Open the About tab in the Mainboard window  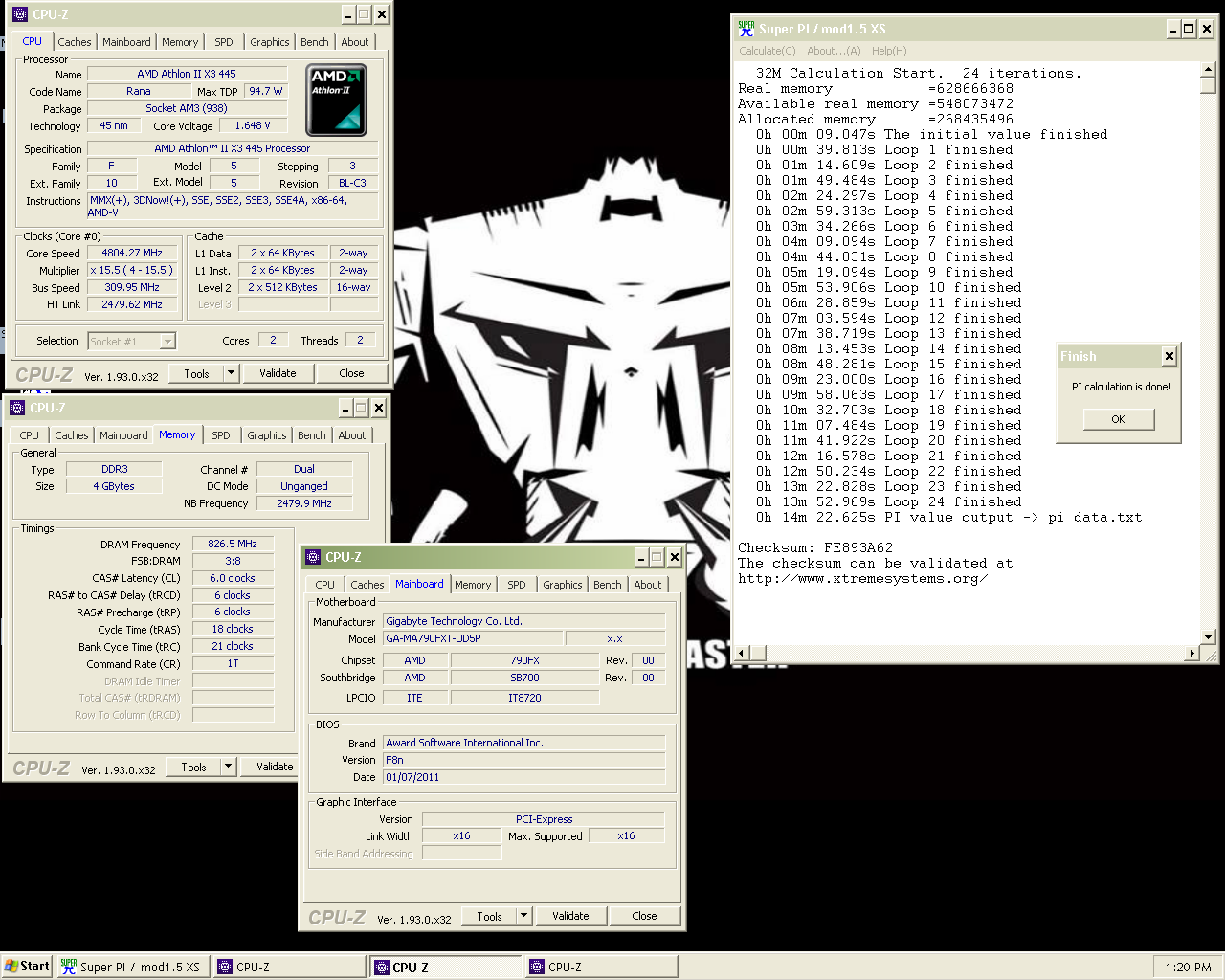point(648,585)
